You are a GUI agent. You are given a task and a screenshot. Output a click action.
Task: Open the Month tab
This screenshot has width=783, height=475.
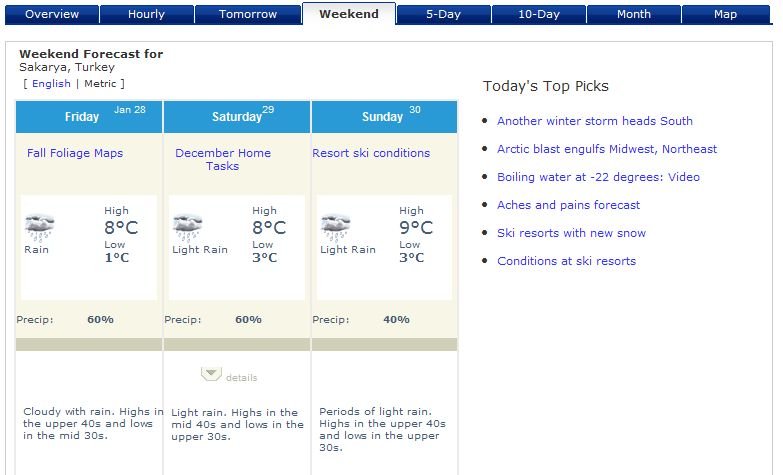(x=634, y=14)
